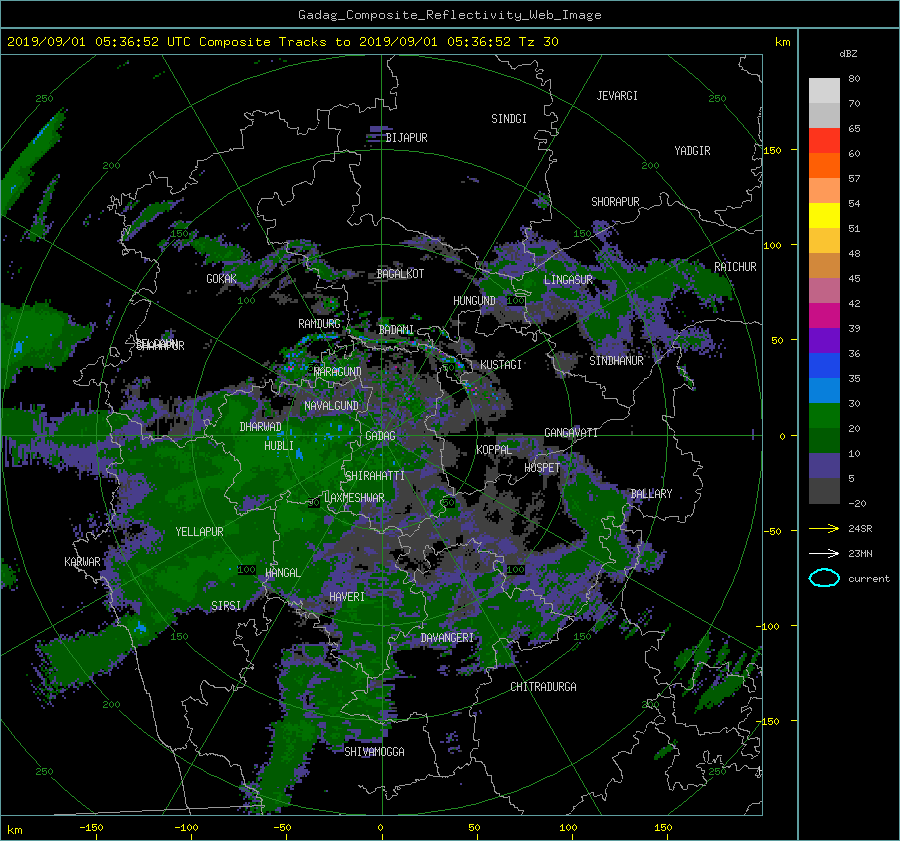Click the YADGIR city label
The height and width of the screenshot is (841, 900).
(x=692, y=151)
